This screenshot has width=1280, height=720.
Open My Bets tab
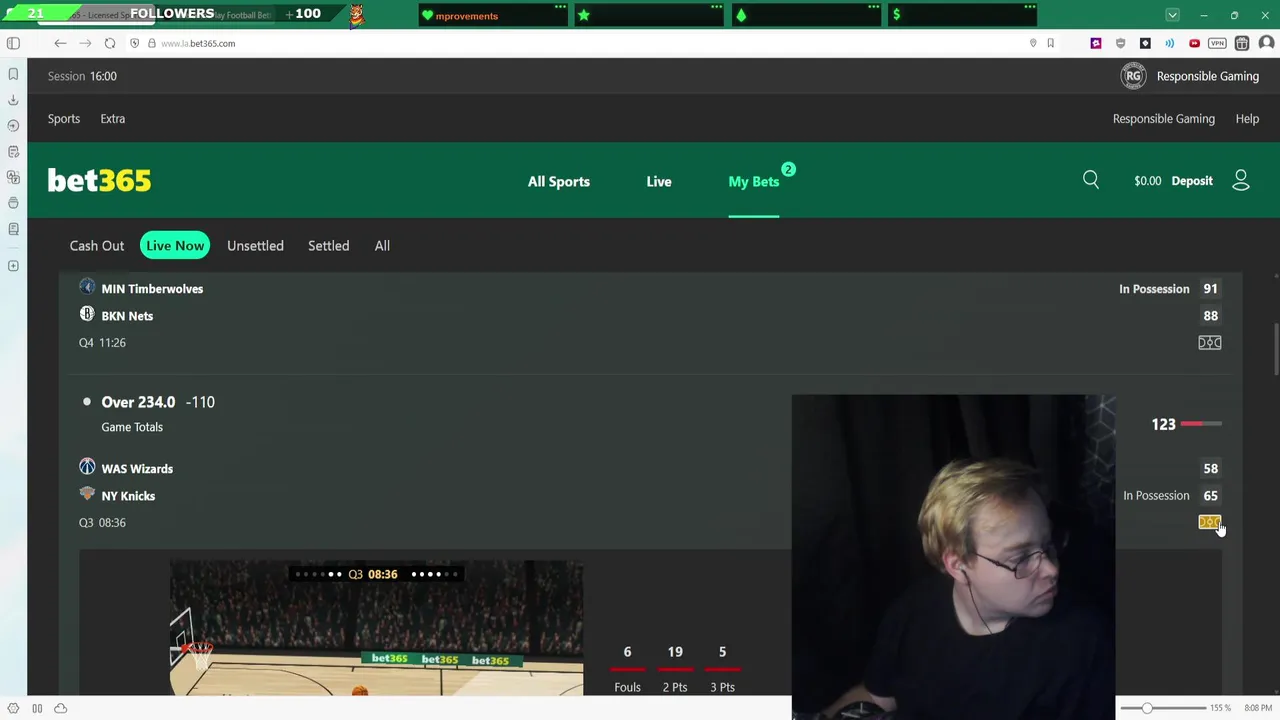(x=754, y=182)
